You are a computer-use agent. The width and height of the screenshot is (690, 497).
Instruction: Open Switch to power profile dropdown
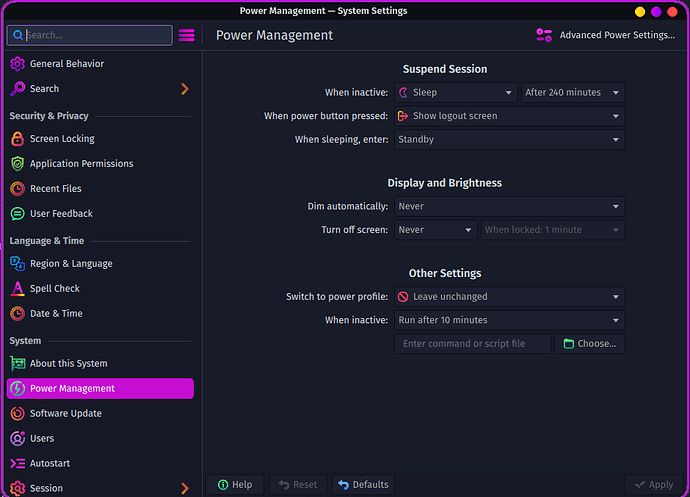pos(509,297)
